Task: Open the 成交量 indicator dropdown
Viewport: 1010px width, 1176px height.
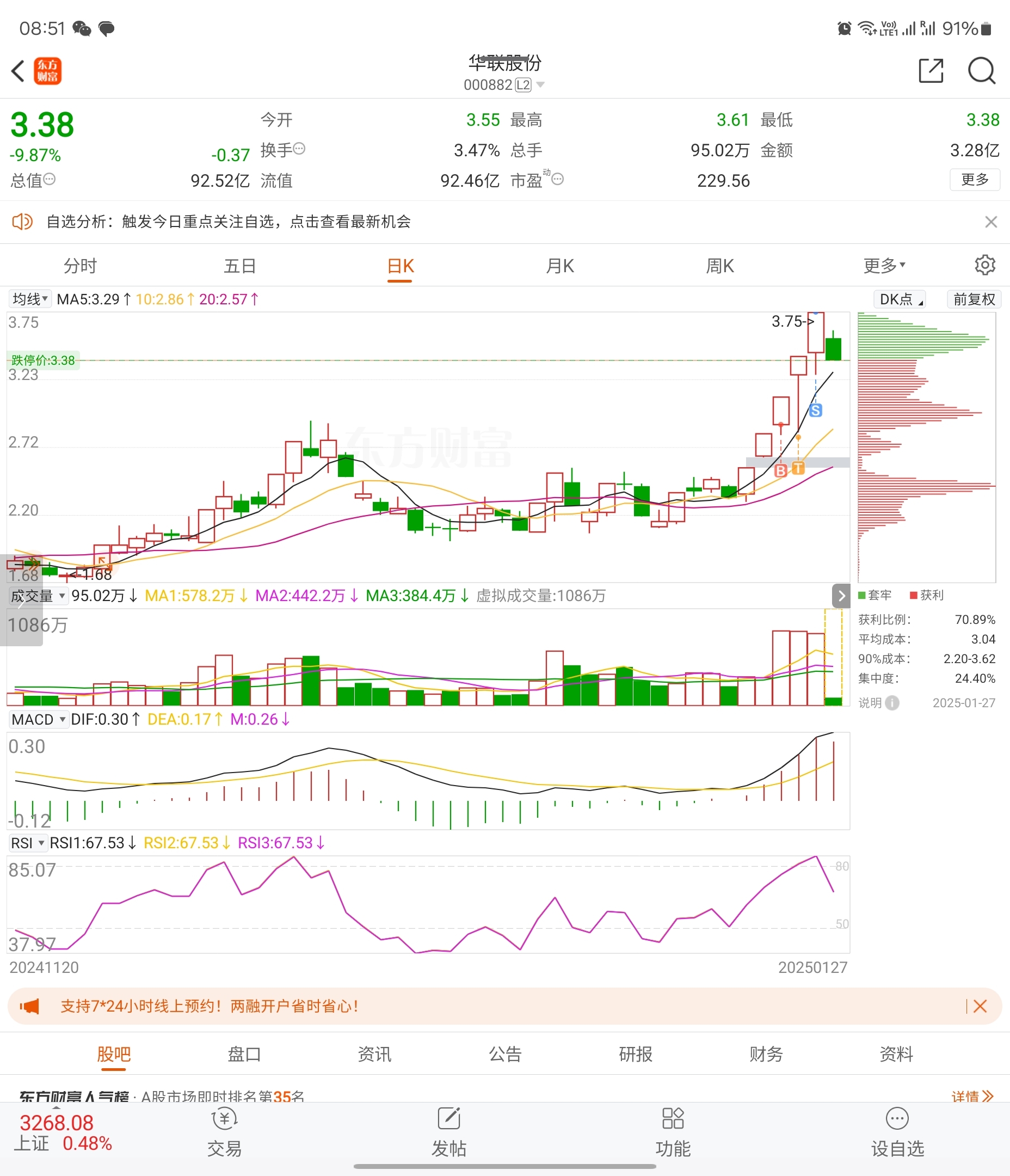Action: [38, 596]
